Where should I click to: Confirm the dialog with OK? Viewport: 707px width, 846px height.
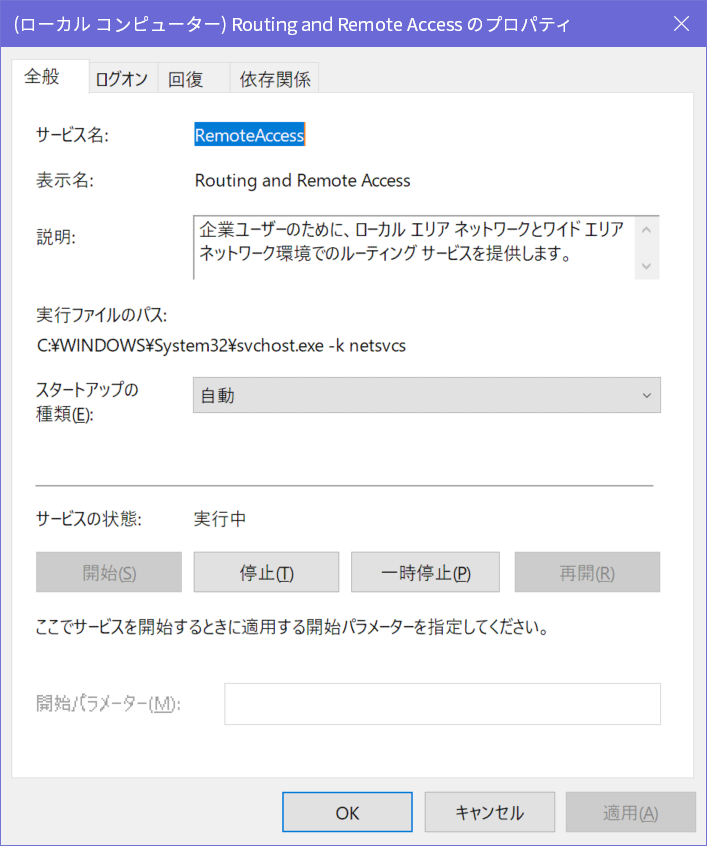click(x=347, y=813)
